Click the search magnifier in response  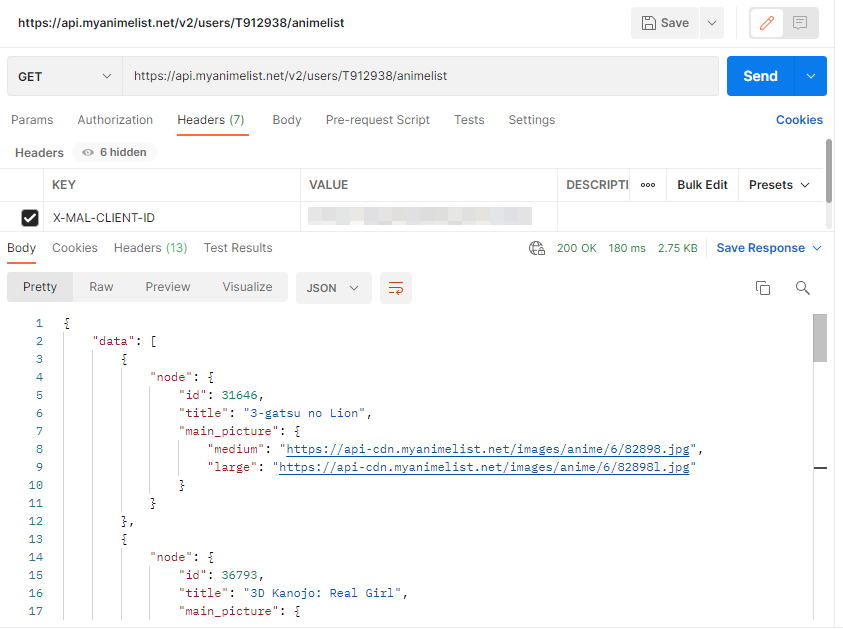pyautogui.click(x=802, y=288)
